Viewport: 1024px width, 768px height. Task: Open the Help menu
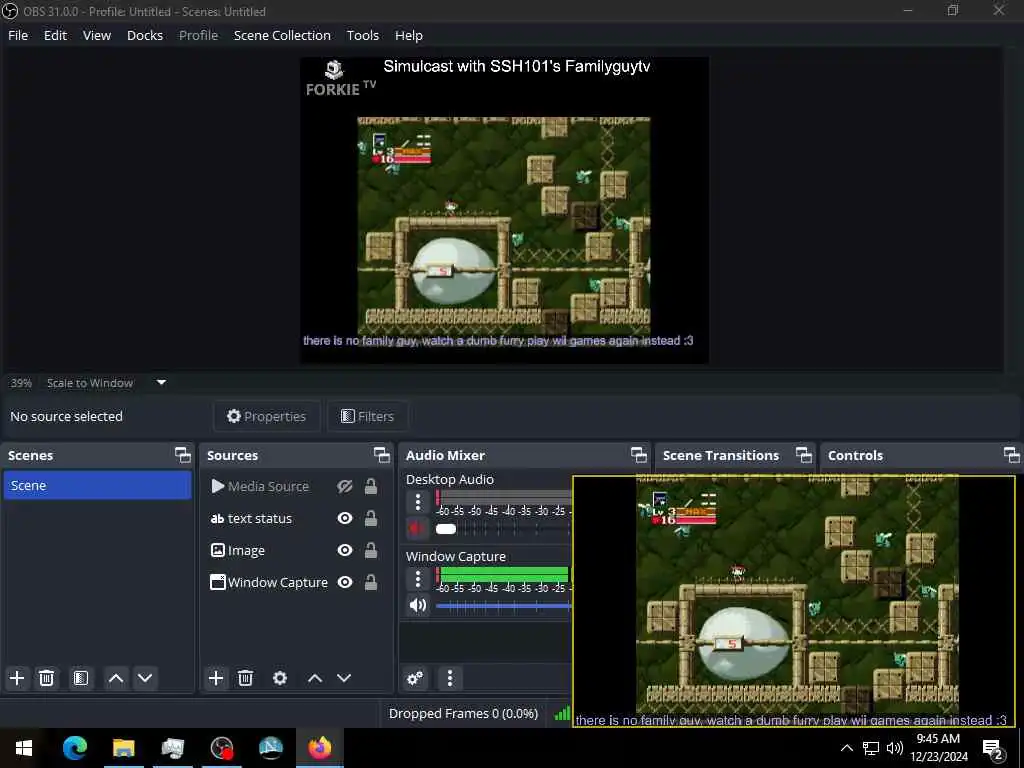(x=409, y=35)
